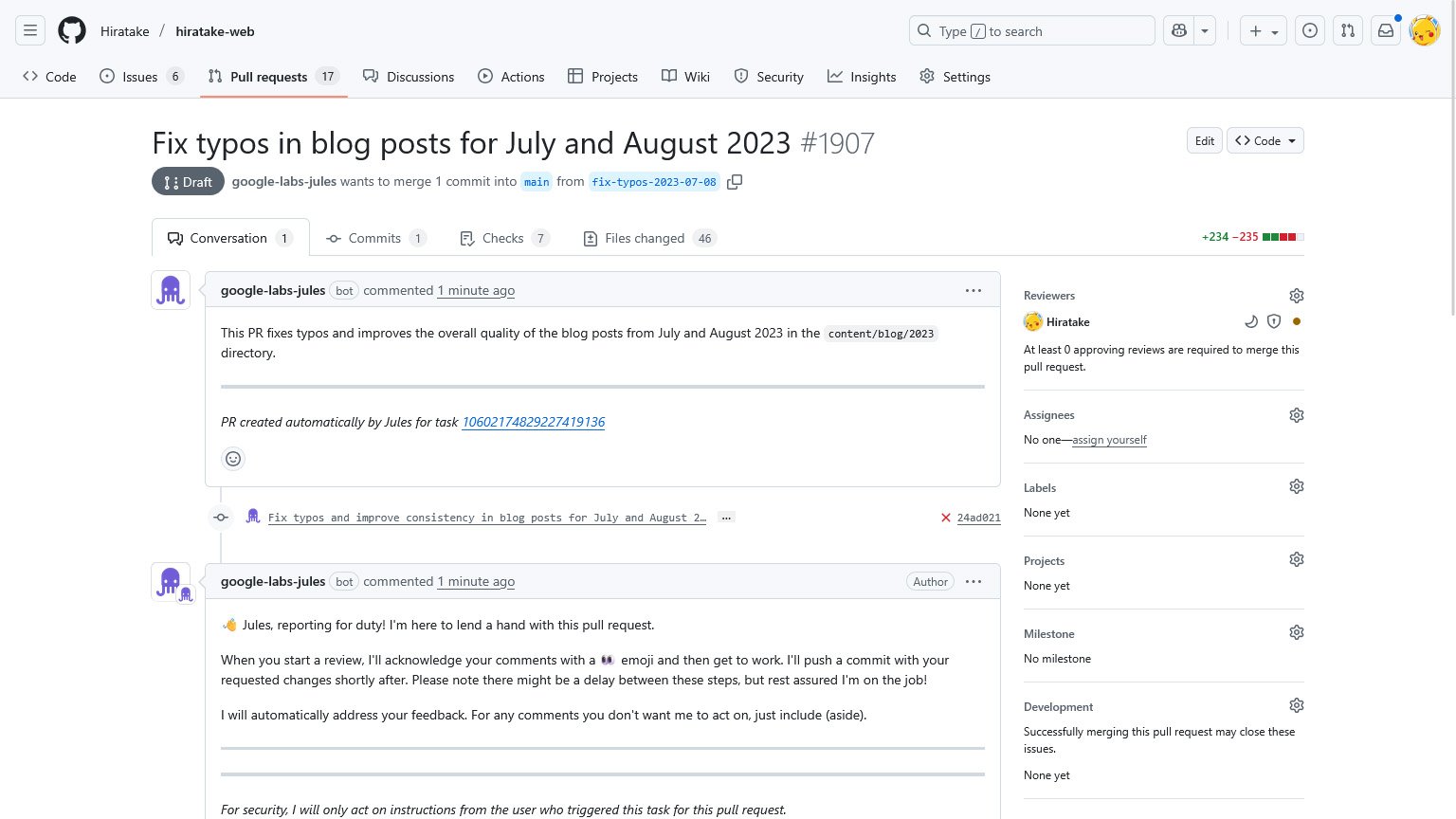This screenshot has height=819, width=1456.
Task: Copy the fix-typos branch name
Action: point(735,182)
